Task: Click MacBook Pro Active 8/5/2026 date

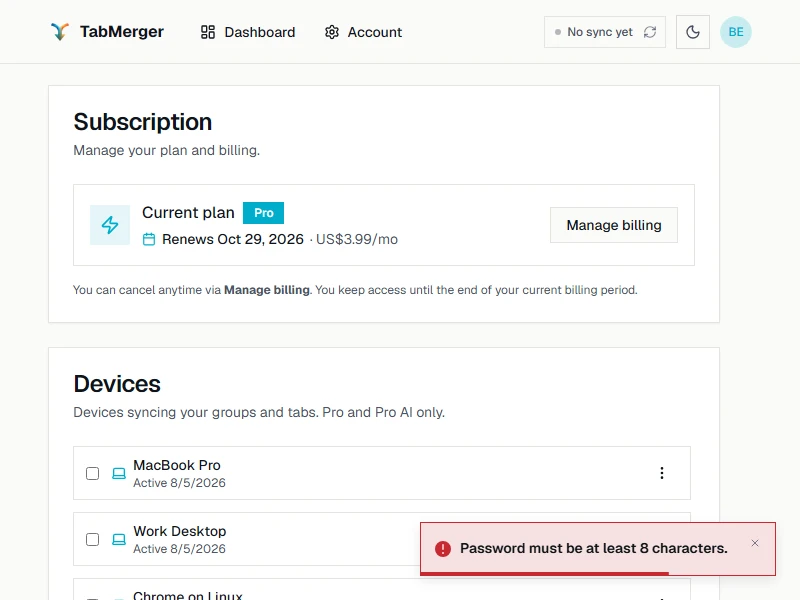Action: pyautogui.click(x=179, y=483)
